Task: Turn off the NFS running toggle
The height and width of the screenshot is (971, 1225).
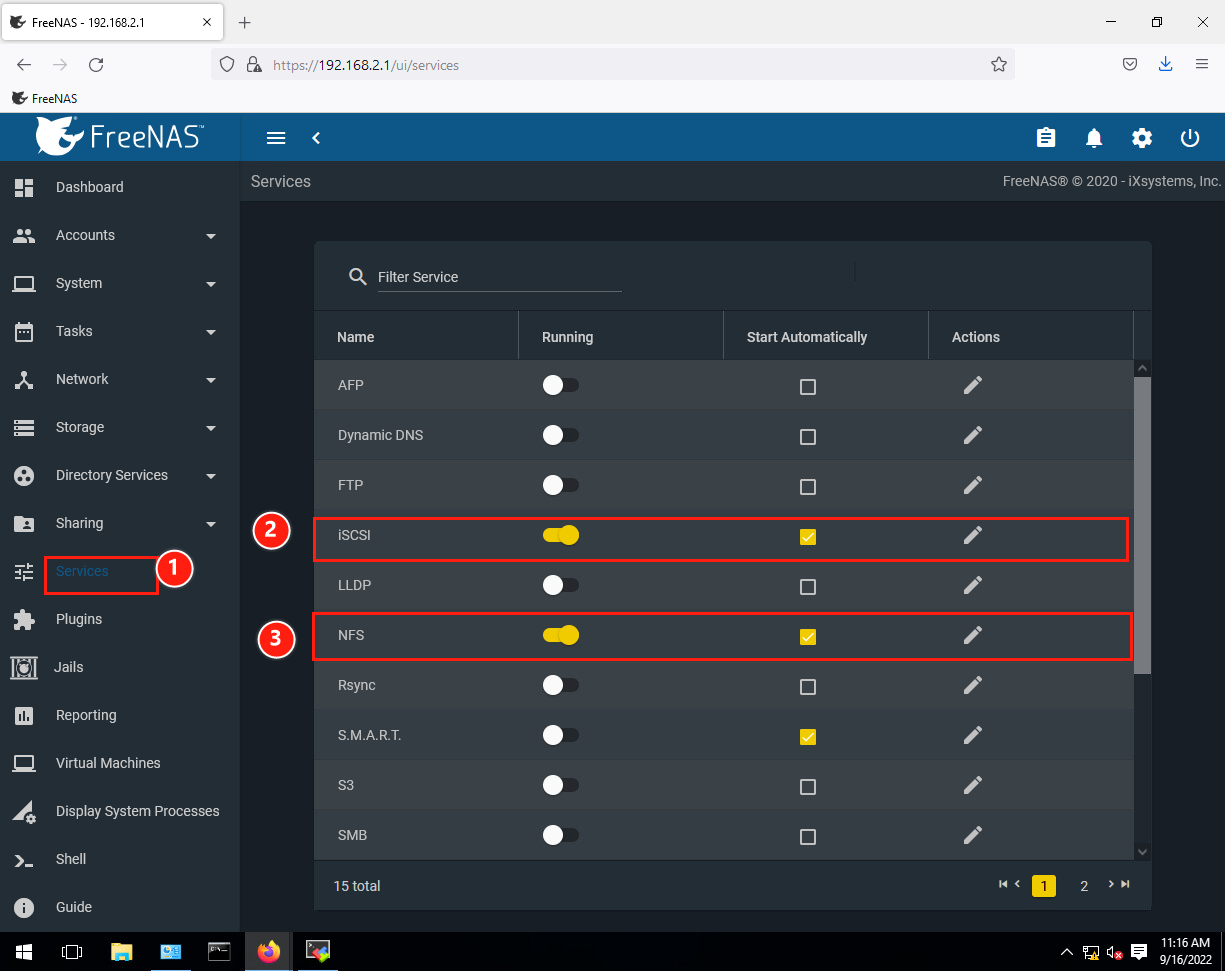Action: point(560,635)
